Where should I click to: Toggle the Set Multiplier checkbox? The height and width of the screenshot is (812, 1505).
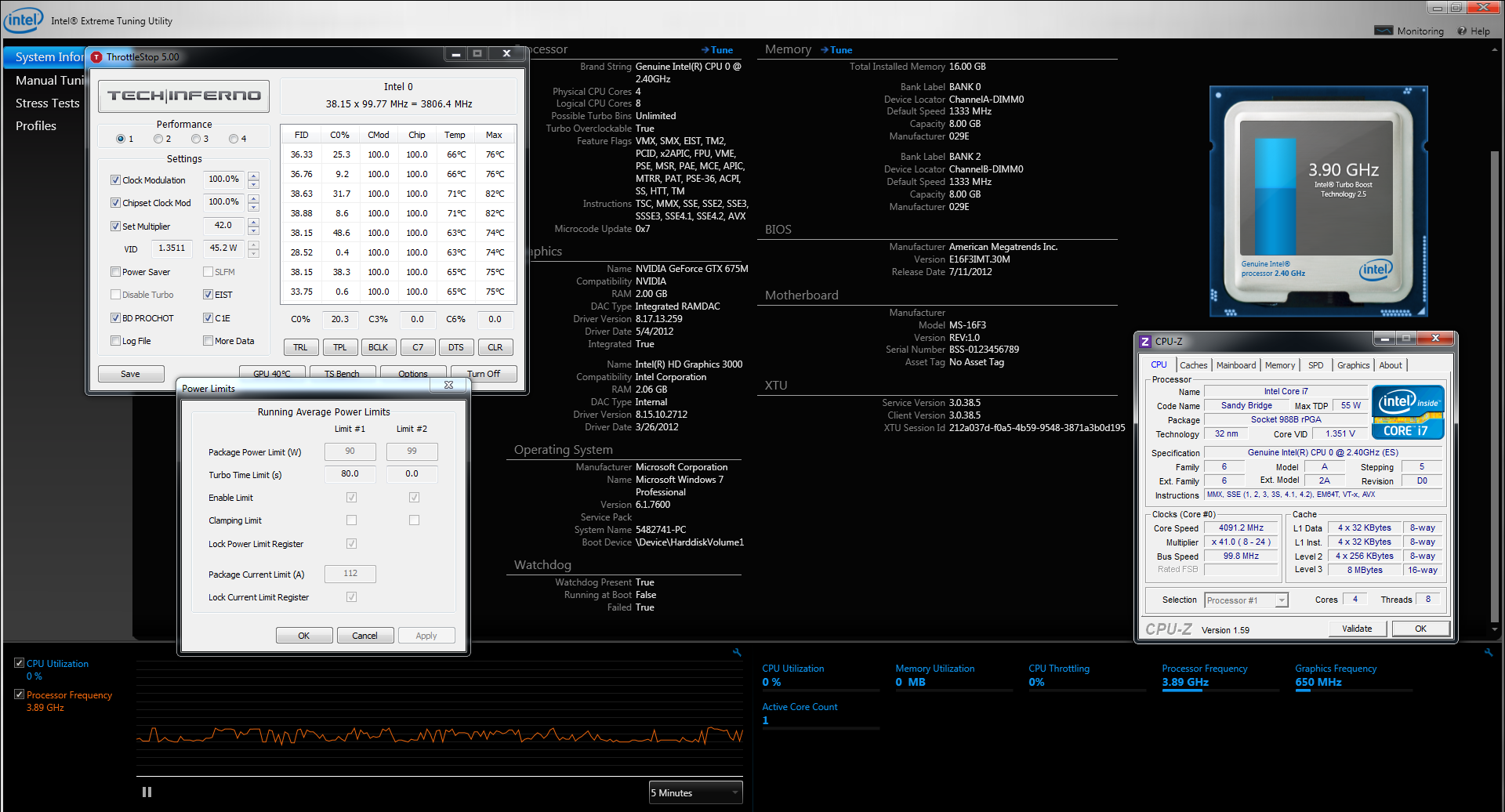(115, 227)
